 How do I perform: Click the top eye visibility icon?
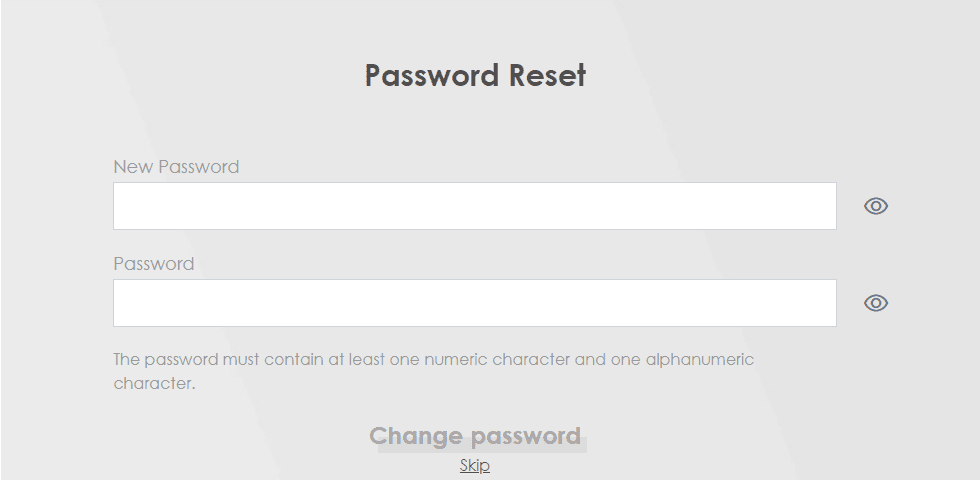click(876, 206)
